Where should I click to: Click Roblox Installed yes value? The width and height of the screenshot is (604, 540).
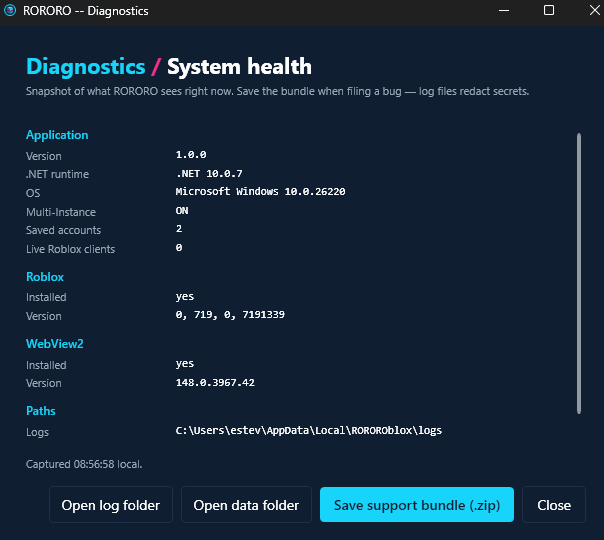tap(185, 297)
